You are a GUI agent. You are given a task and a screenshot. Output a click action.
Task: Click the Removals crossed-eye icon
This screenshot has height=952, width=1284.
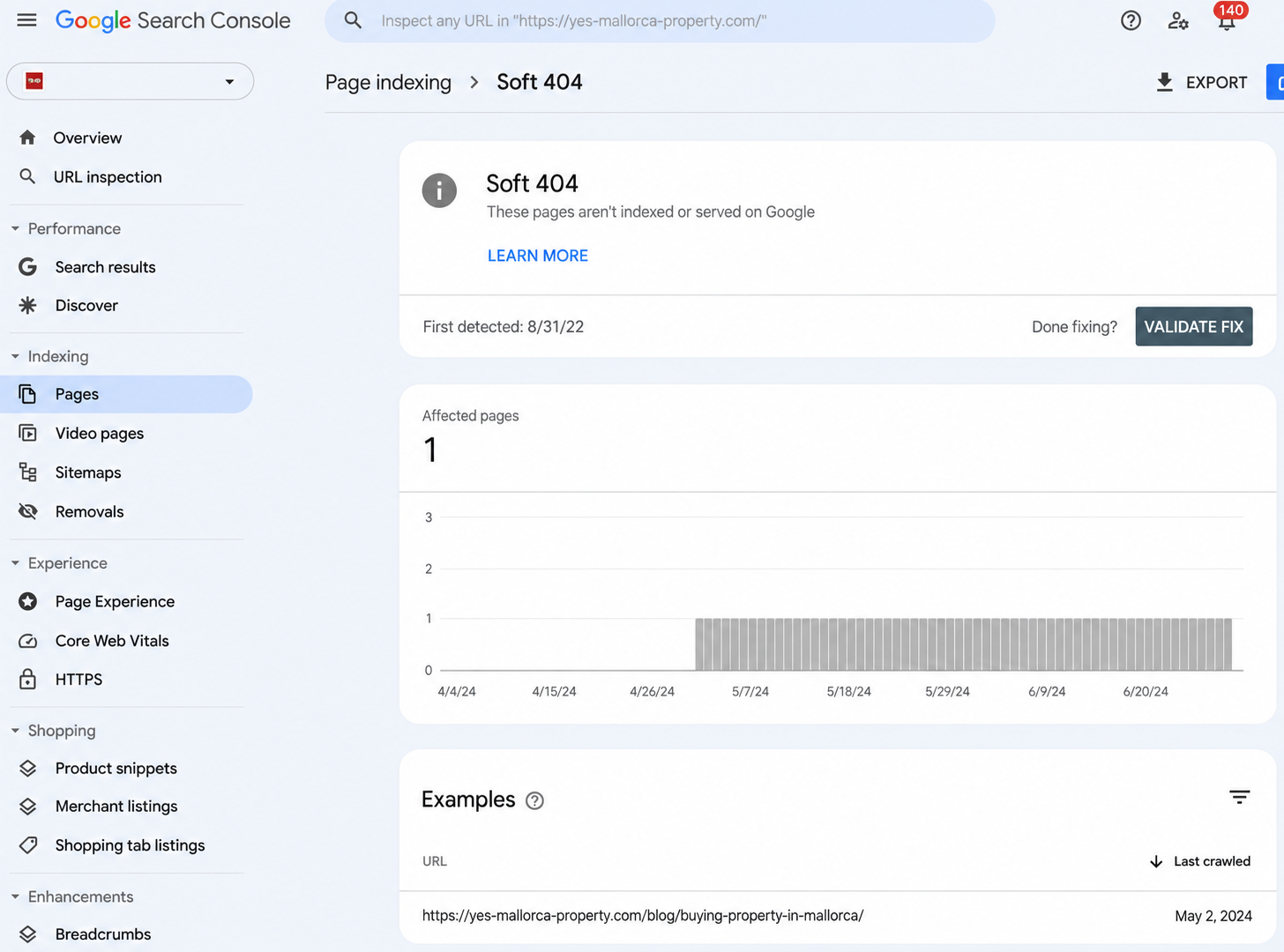point(27,511)
